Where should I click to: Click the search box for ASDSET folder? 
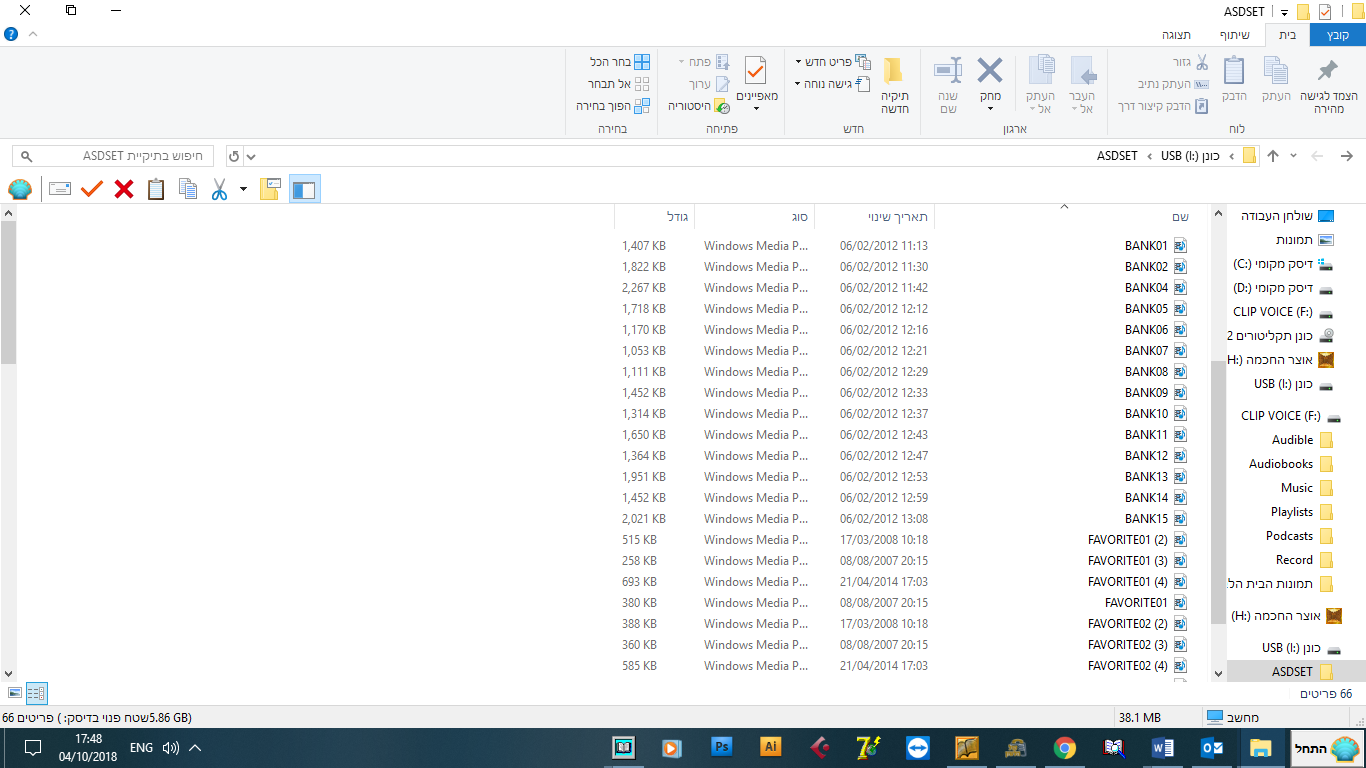pyautogui.click(x=113, y=156)
